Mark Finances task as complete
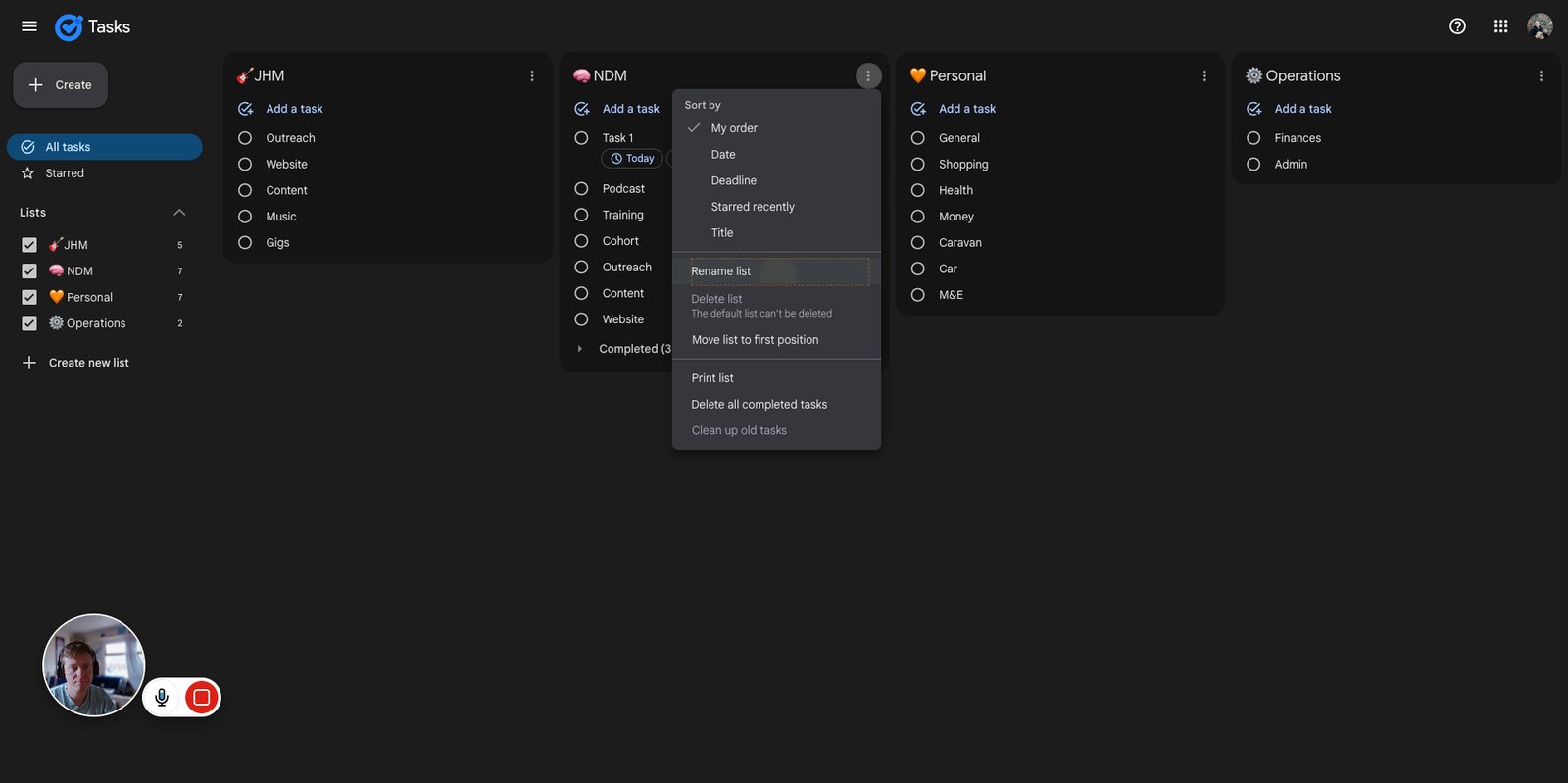This screenshot has height=783, width=1568. pyautogui.click(x=1253, y=138)
